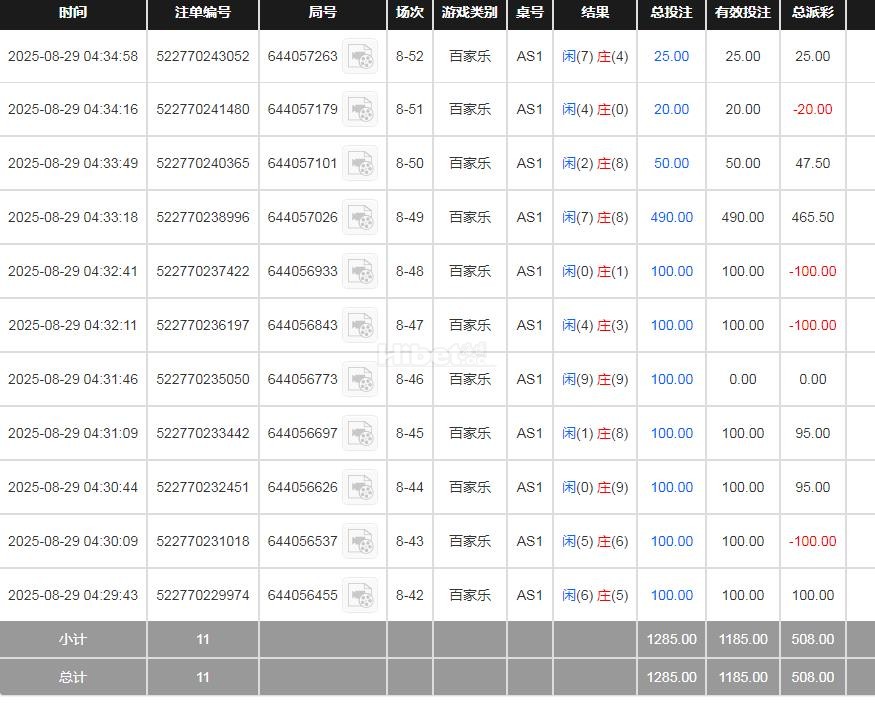Select the 总派彩 column header
Image resolution: width=875 pixels, height=708 pixels.
(812, 13)
